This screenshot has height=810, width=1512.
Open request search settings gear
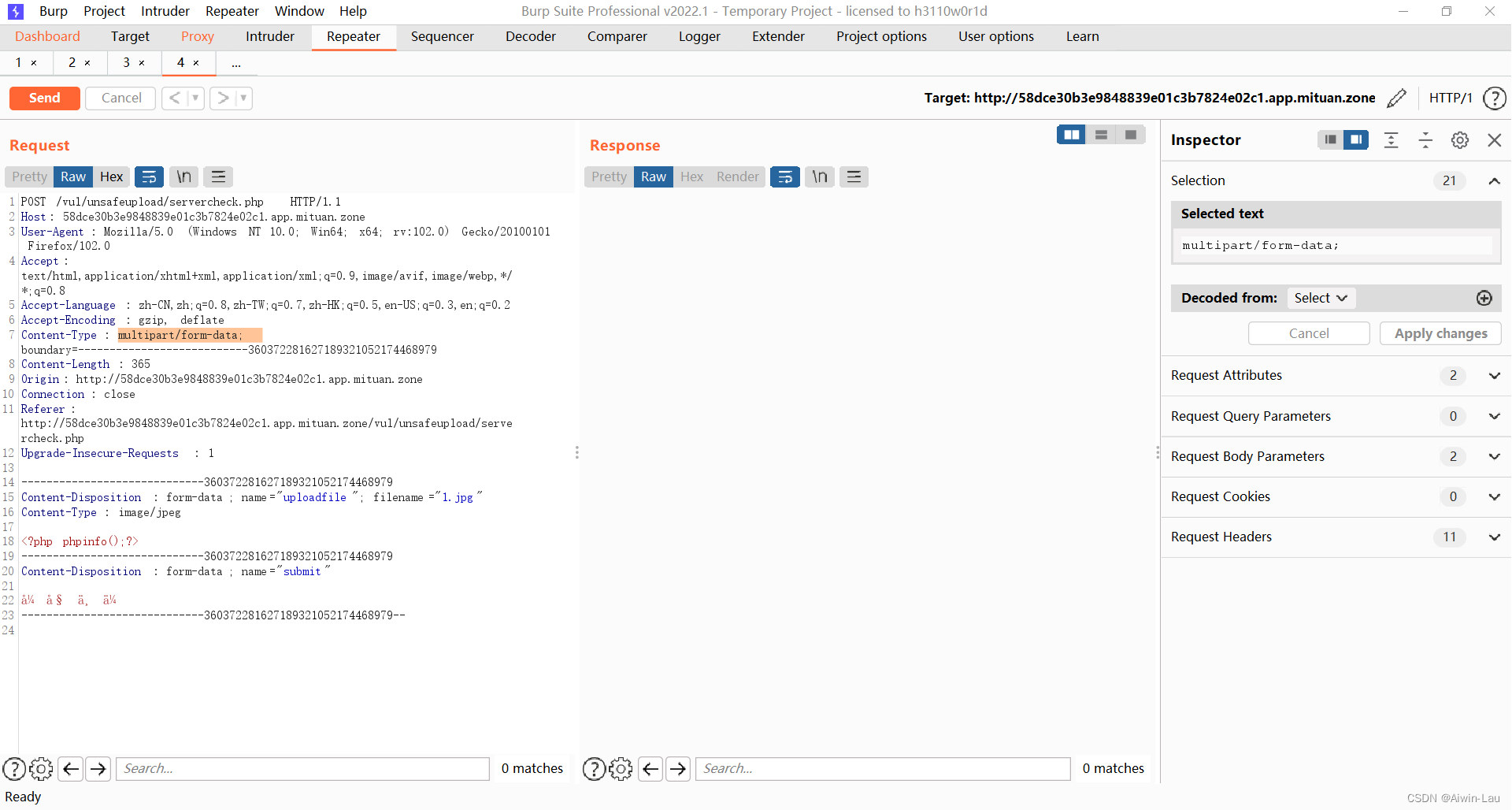(41, 768)
